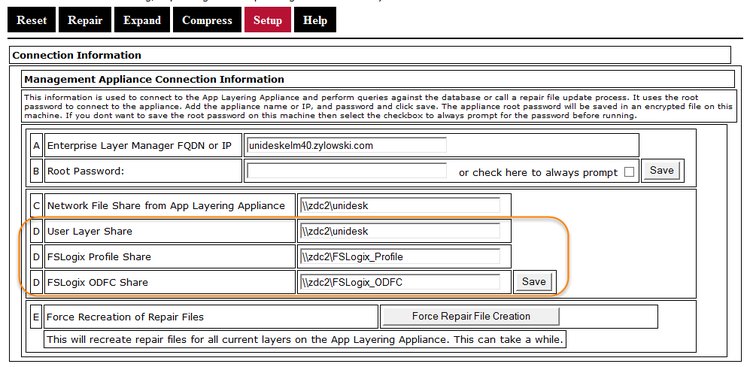Click the letter B row marker
The image size is (750, 367).
36,171
